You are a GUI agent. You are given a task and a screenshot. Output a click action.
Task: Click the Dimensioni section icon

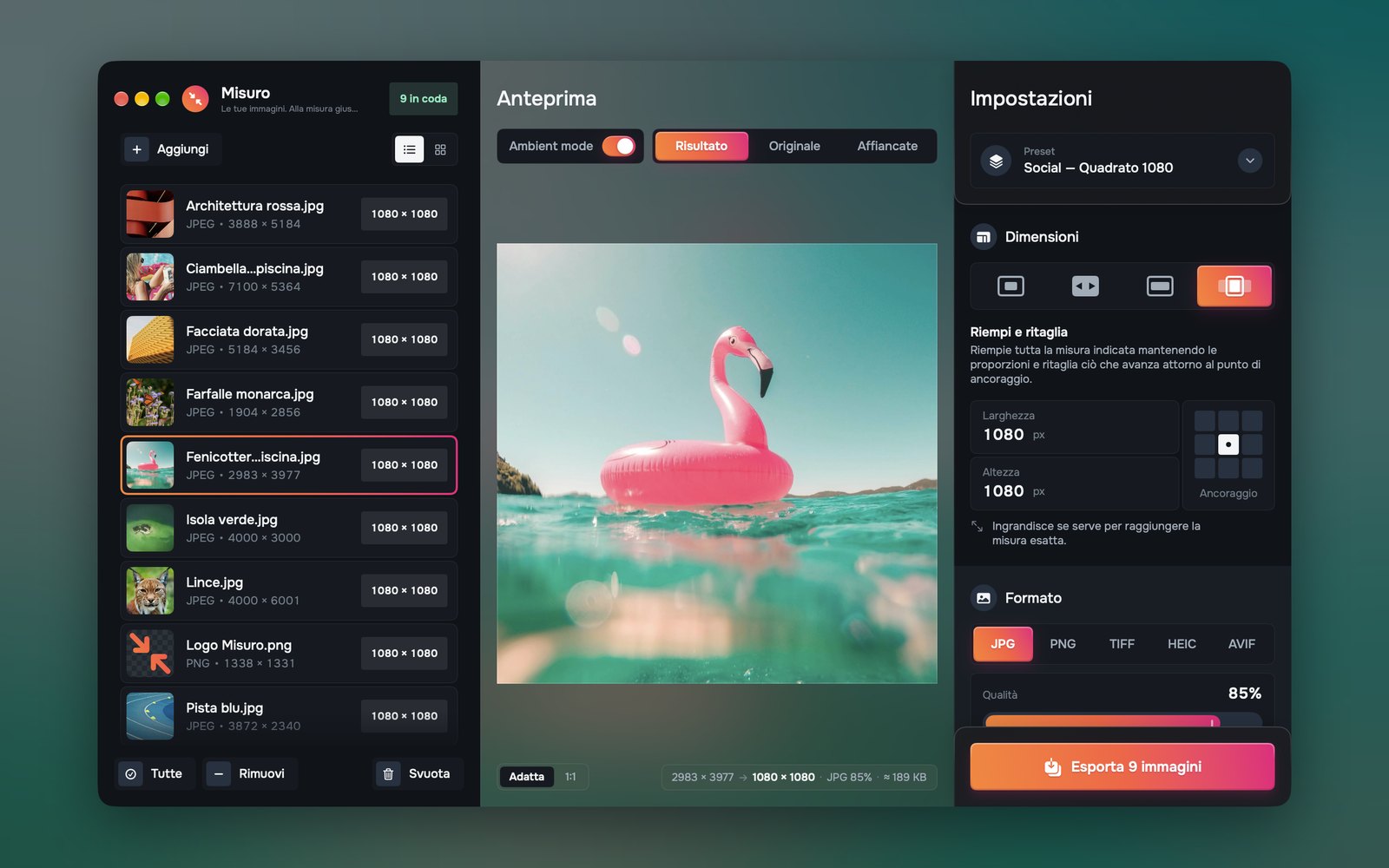click(x=984, y=237)
